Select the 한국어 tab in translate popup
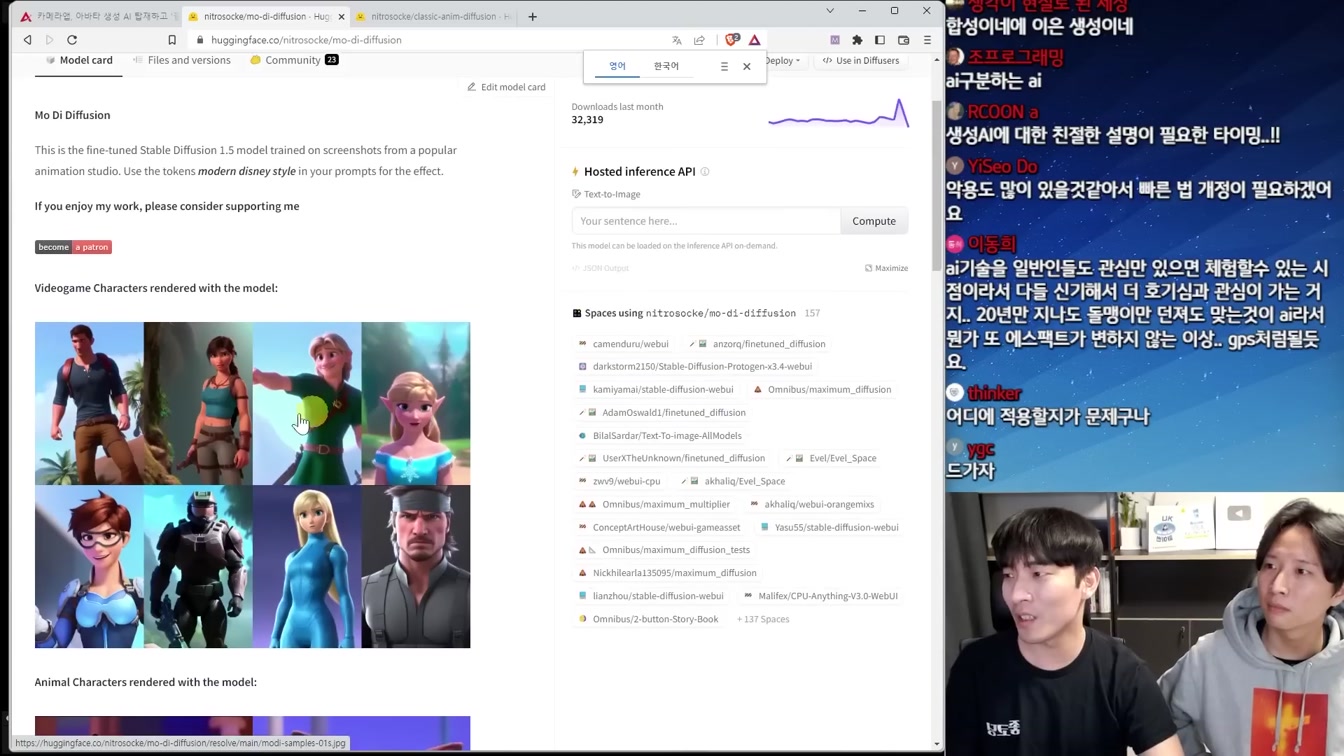The image size is (1344, 756). 666,66
